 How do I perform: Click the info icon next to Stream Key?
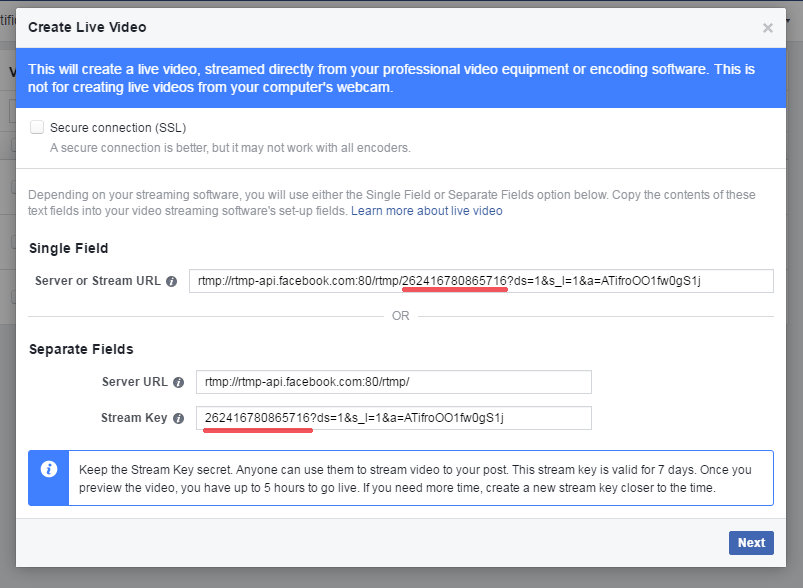pos(178,418)
